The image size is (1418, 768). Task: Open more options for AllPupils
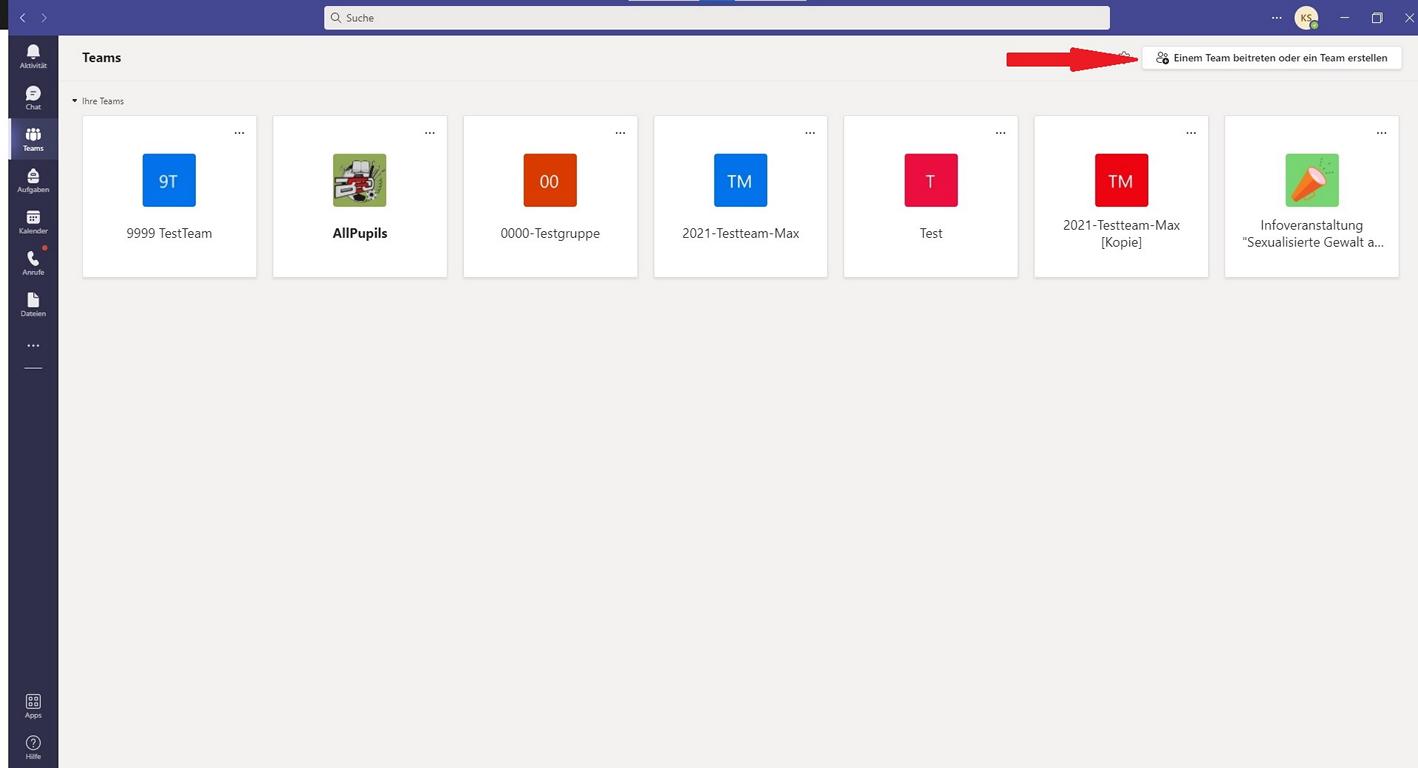pyautogui.click(x=430, y=133)
